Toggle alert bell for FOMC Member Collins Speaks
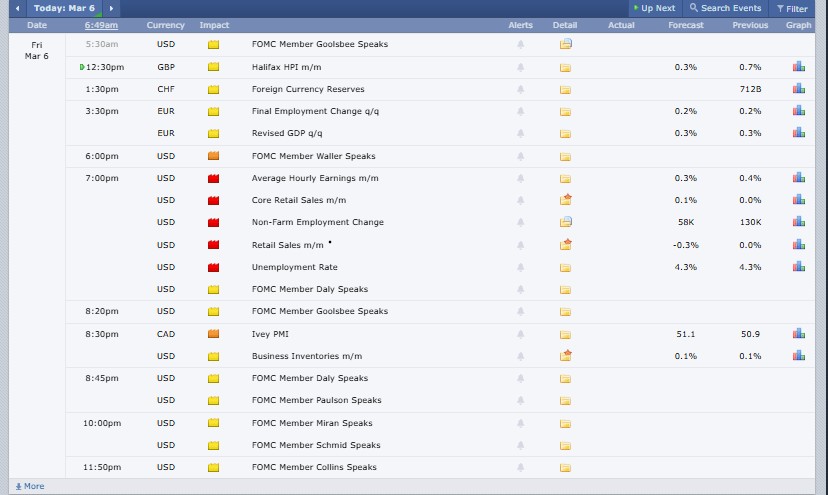 [520, 467]
